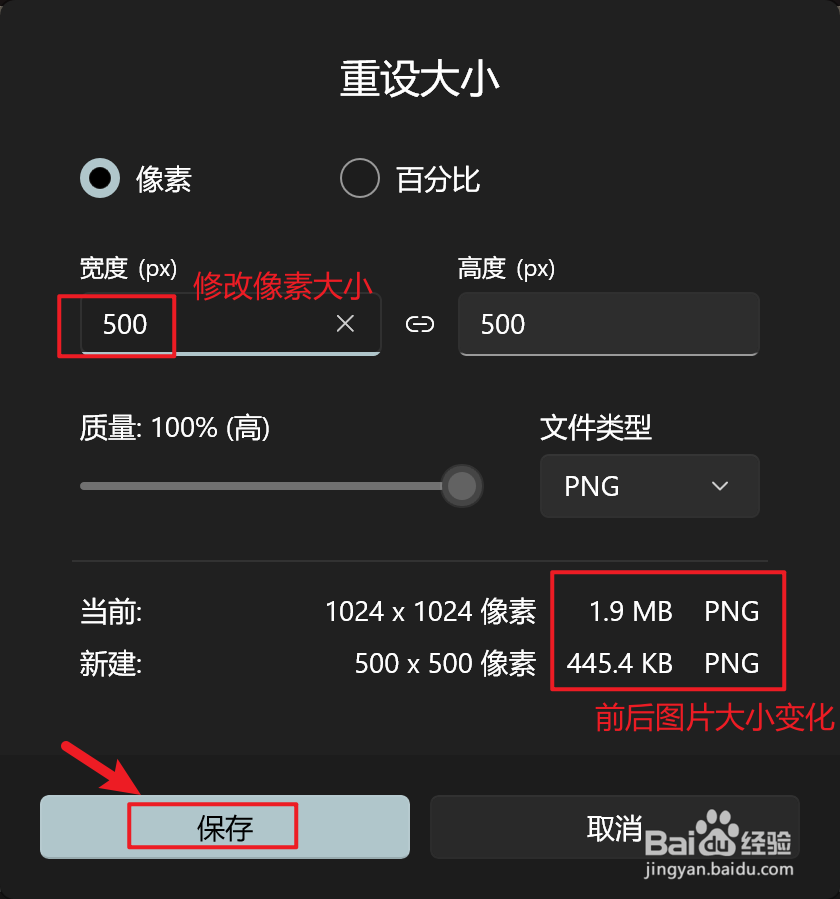Open the 文件类型 PNG dropdown
Image resolution: width=840 pixels, height=899 pixels.
(650, 486)
